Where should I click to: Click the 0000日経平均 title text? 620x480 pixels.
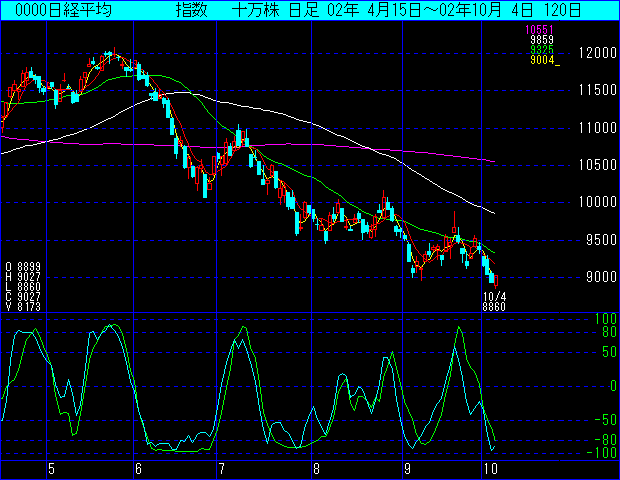tap(63, 10)
